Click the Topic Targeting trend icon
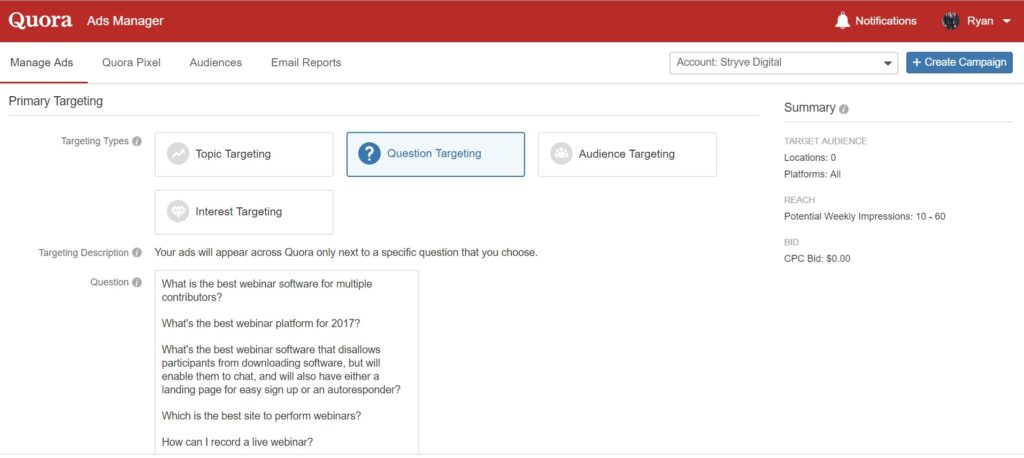This screenshot has width=1024, height=458. point(178,154)
